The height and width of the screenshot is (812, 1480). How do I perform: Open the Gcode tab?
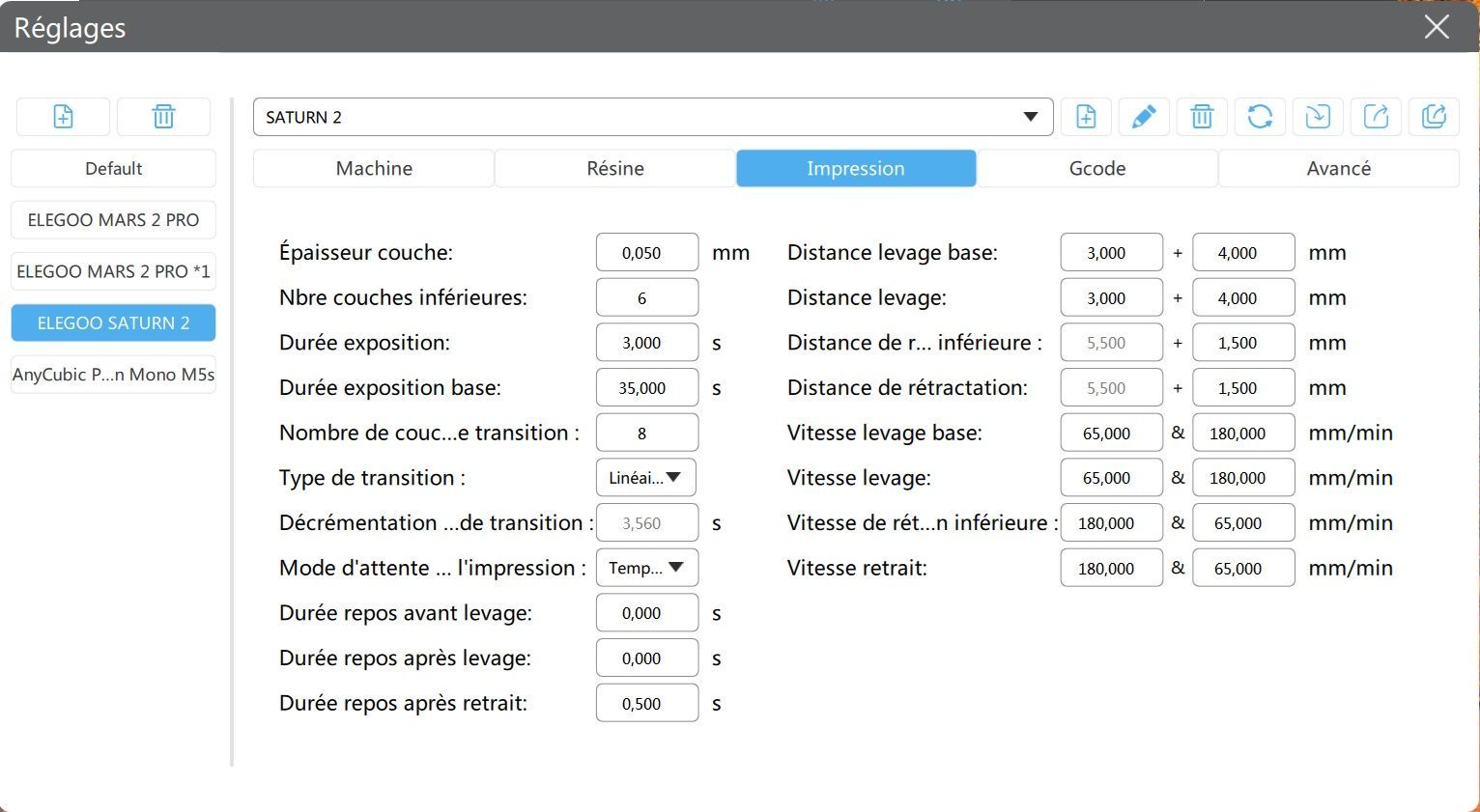click(x=1096, y=168)
